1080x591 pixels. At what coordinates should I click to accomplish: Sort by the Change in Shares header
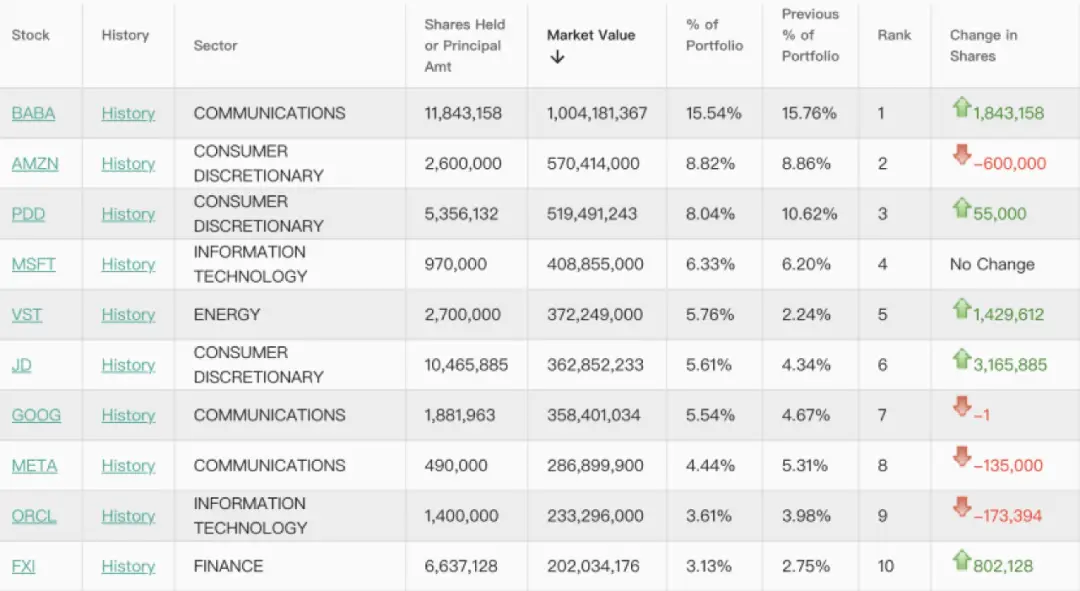[x=983, y=45]
